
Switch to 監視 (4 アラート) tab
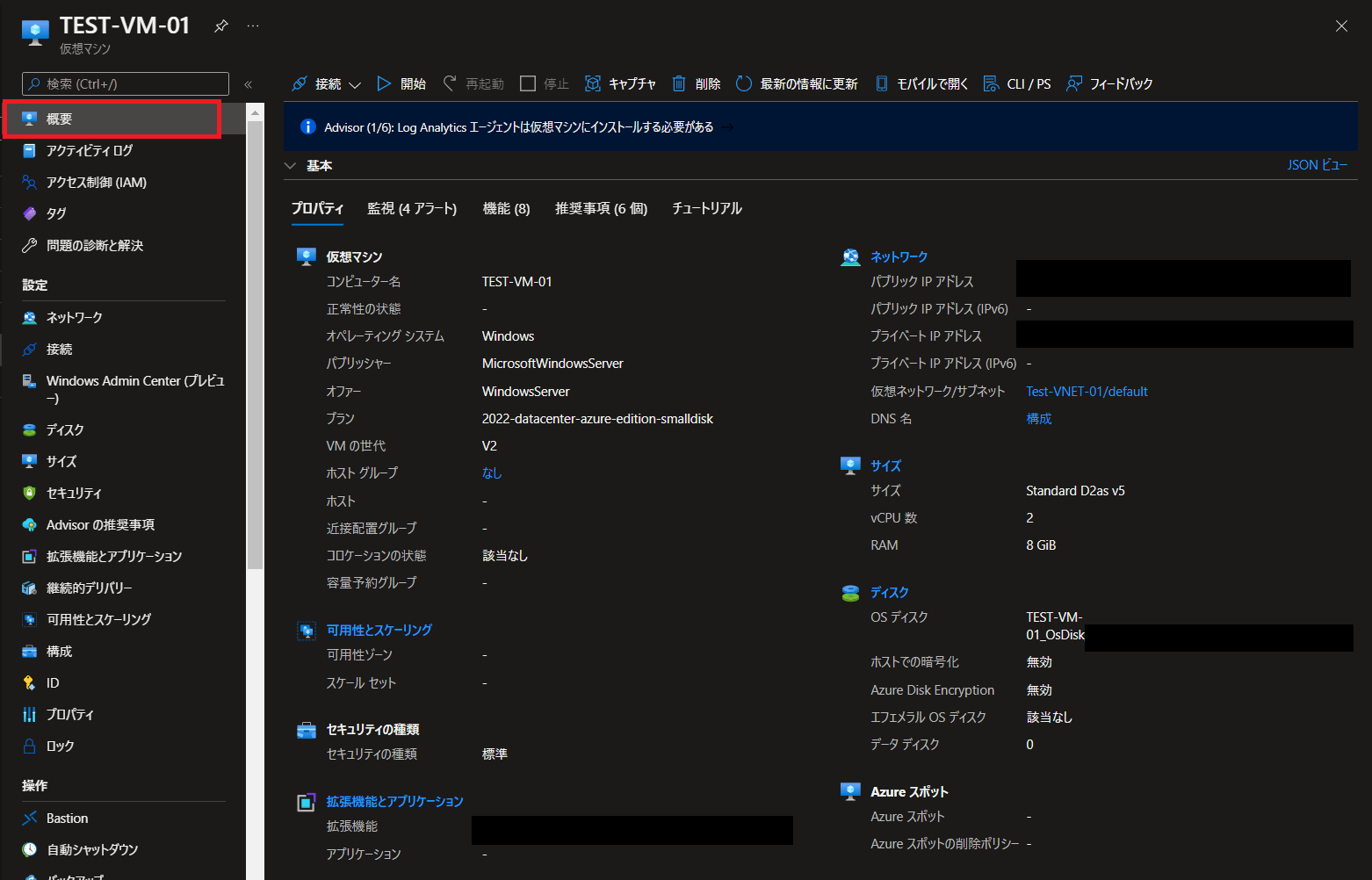point(412,208)
